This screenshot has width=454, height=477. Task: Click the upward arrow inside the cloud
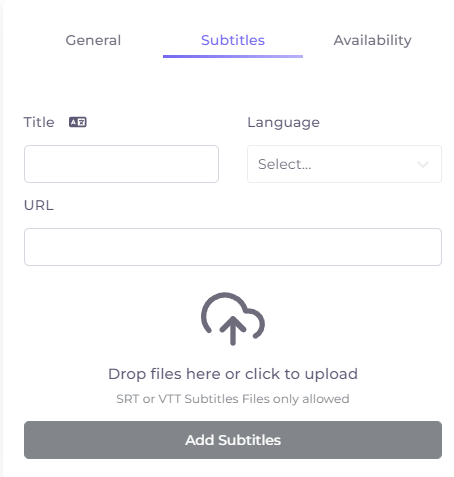click(x=233, y=330)
